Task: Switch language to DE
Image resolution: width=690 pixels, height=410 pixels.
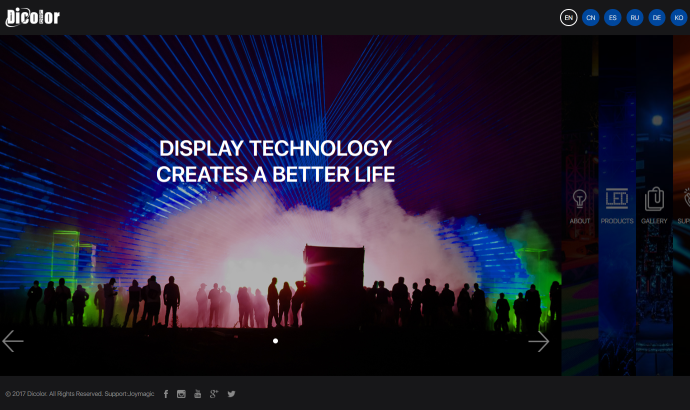Action: (657, 18)
